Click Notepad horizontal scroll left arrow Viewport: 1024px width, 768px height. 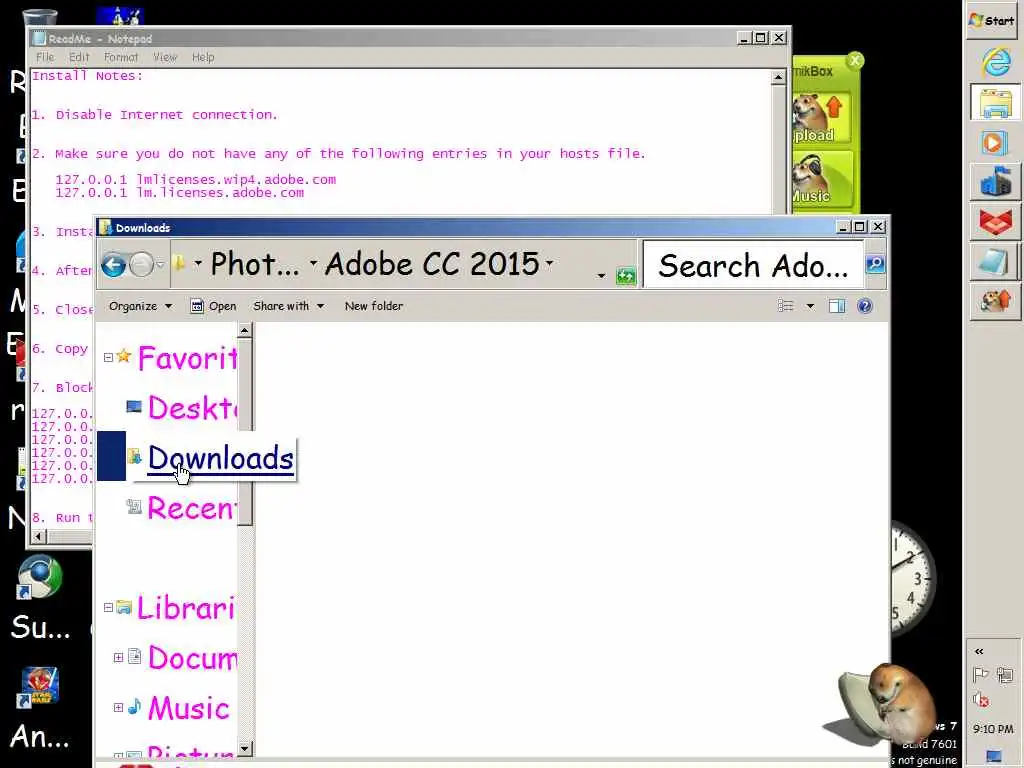pyautogui.click(x=39, y=537)
